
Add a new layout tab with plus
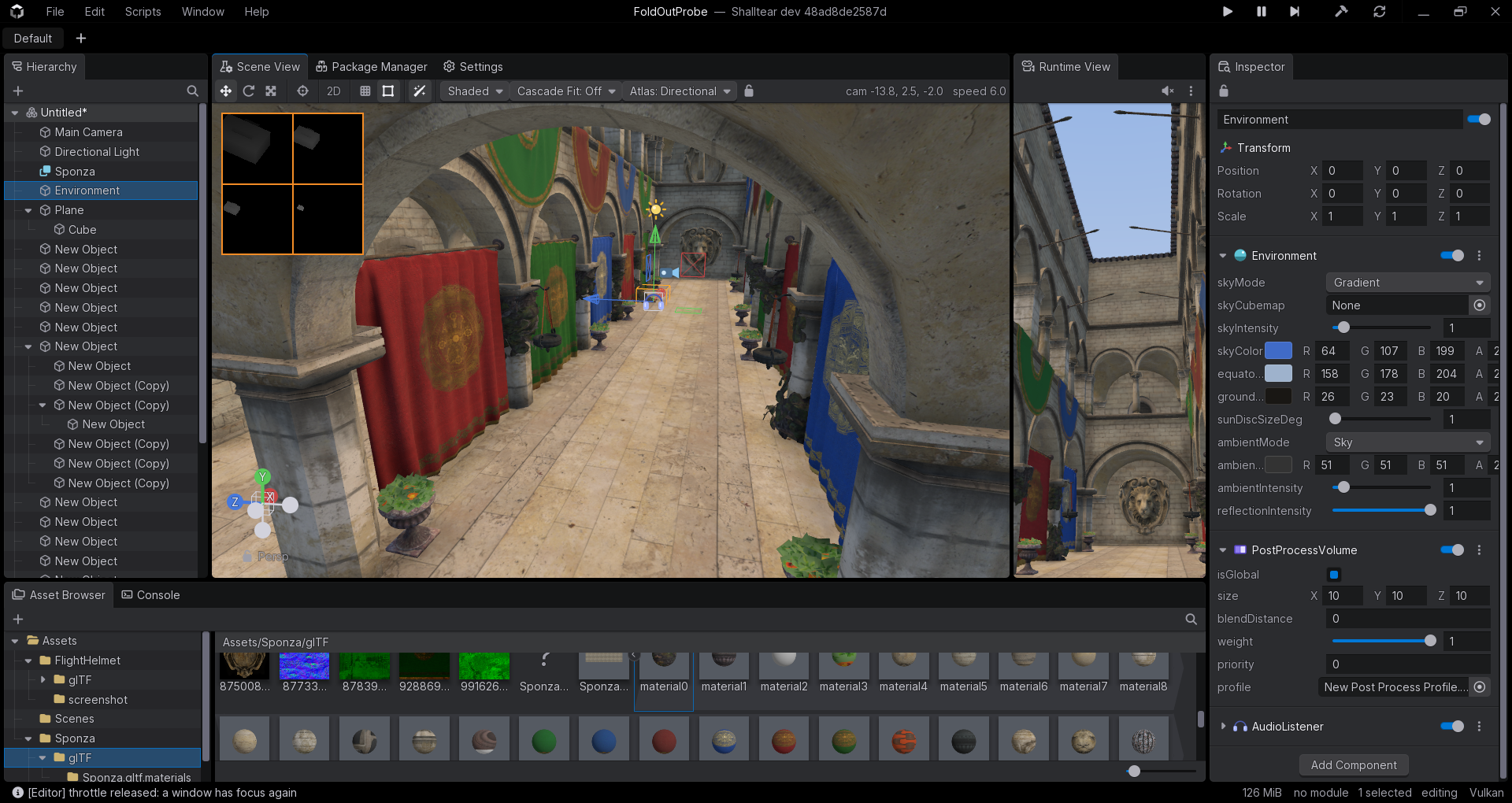coord(81,39)
